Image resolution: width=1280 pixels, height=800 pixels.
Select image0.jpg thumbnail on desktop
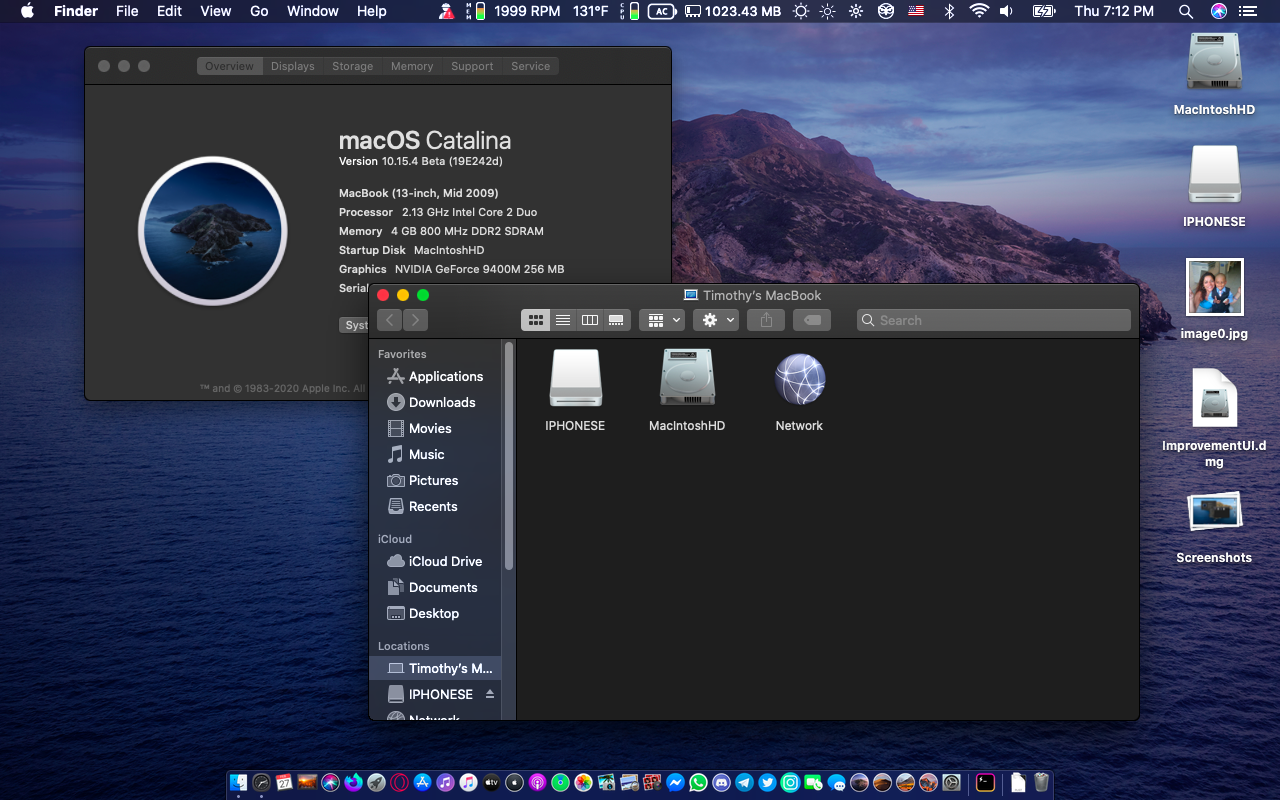1214,288
